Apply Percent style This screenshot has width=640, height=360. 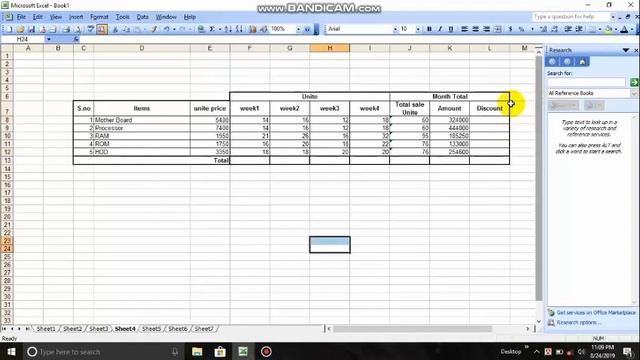(522, 29)
